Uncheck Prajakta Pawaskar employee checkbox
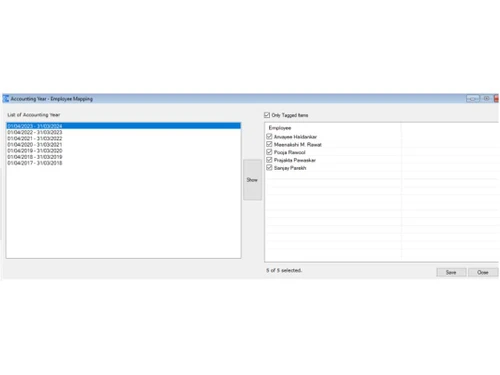Viewport: 500px width, 375px height. click(x=269, y=160)
